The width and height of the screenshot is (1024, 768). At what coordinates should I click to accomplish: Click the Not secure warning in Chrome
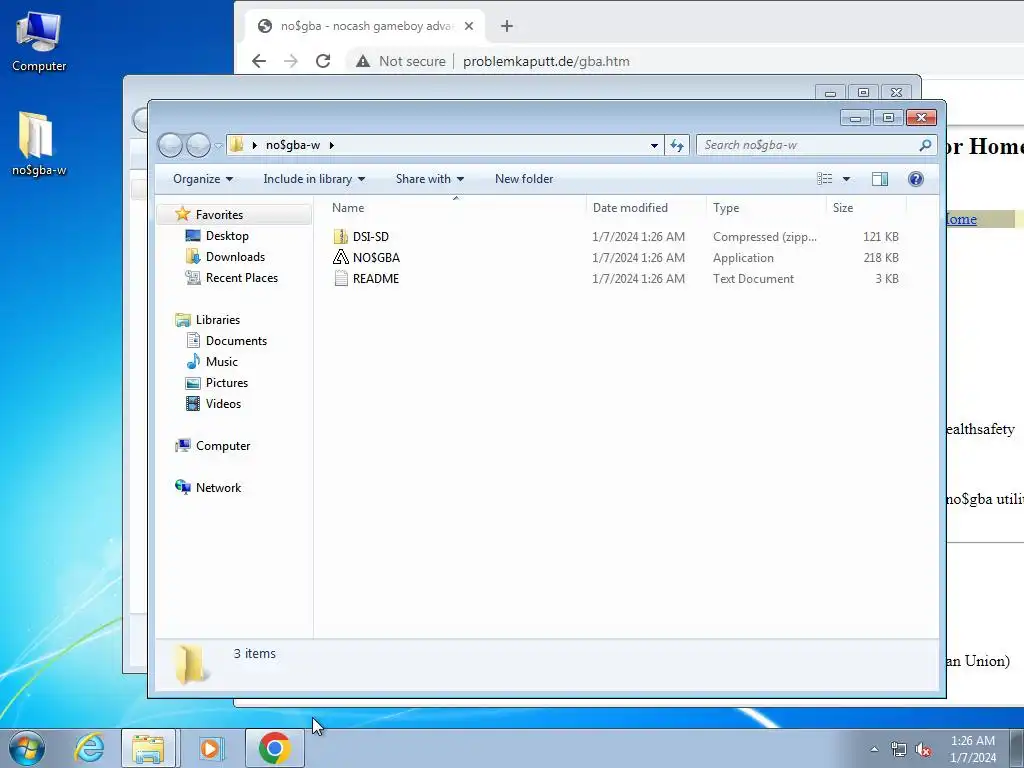(400, 61)
